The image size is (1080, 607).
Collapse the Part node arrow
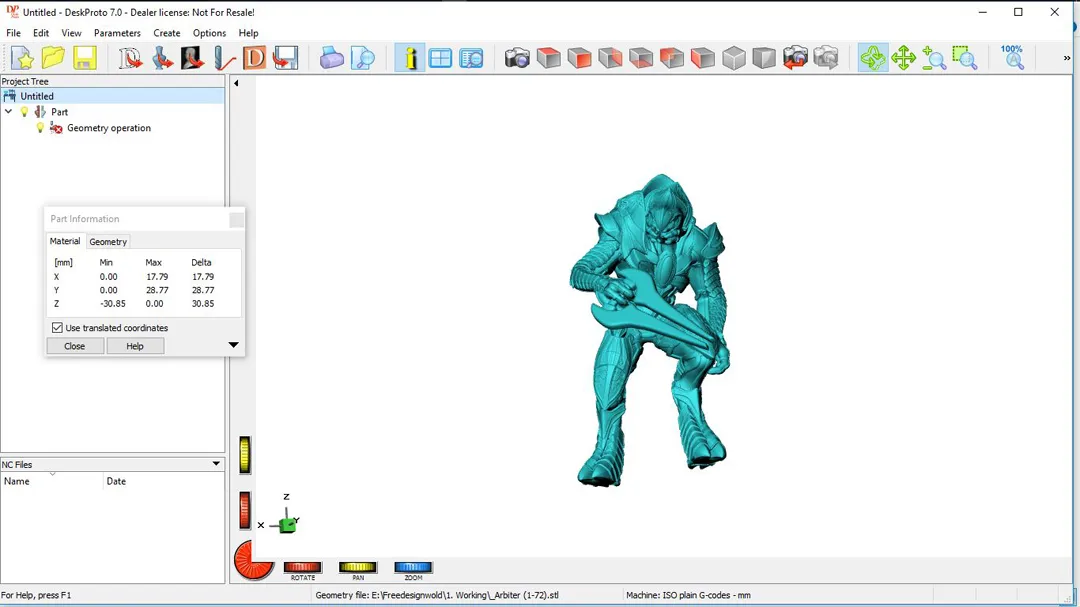(8, 112)
